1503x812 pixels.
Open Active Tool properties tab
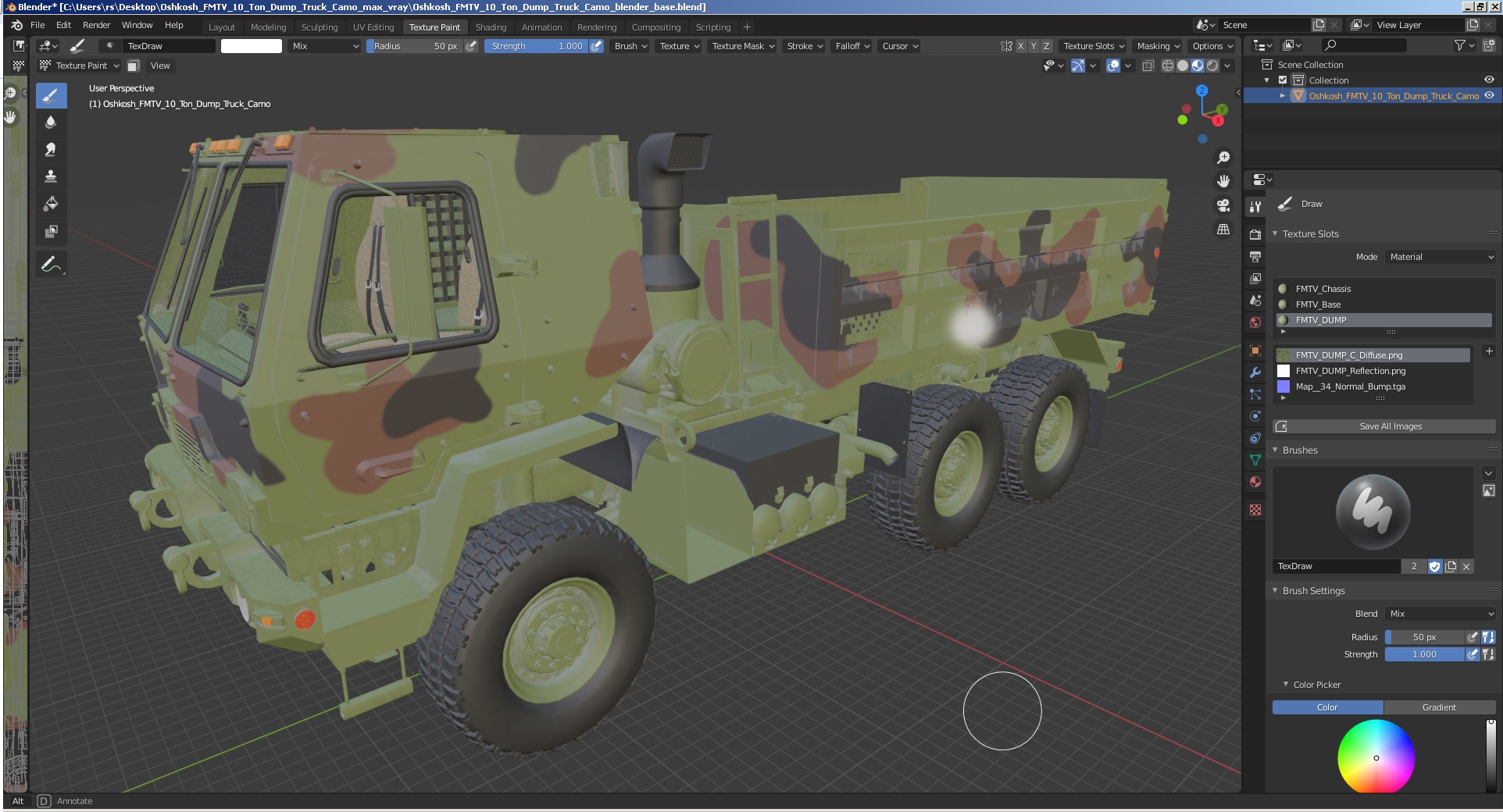1255,206
